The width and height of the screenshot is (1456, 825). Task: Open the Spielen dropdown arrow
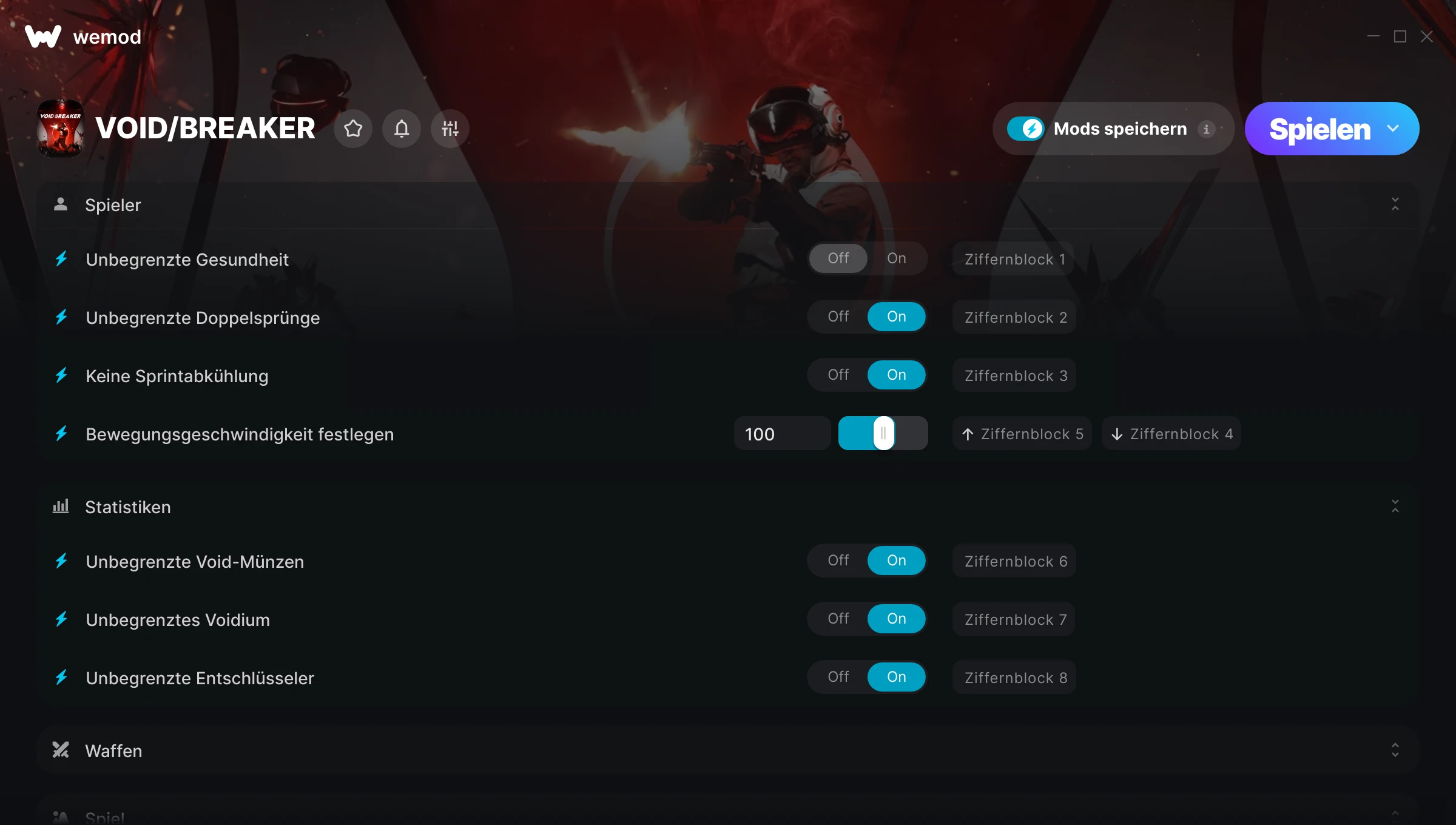pos(1393,129)
